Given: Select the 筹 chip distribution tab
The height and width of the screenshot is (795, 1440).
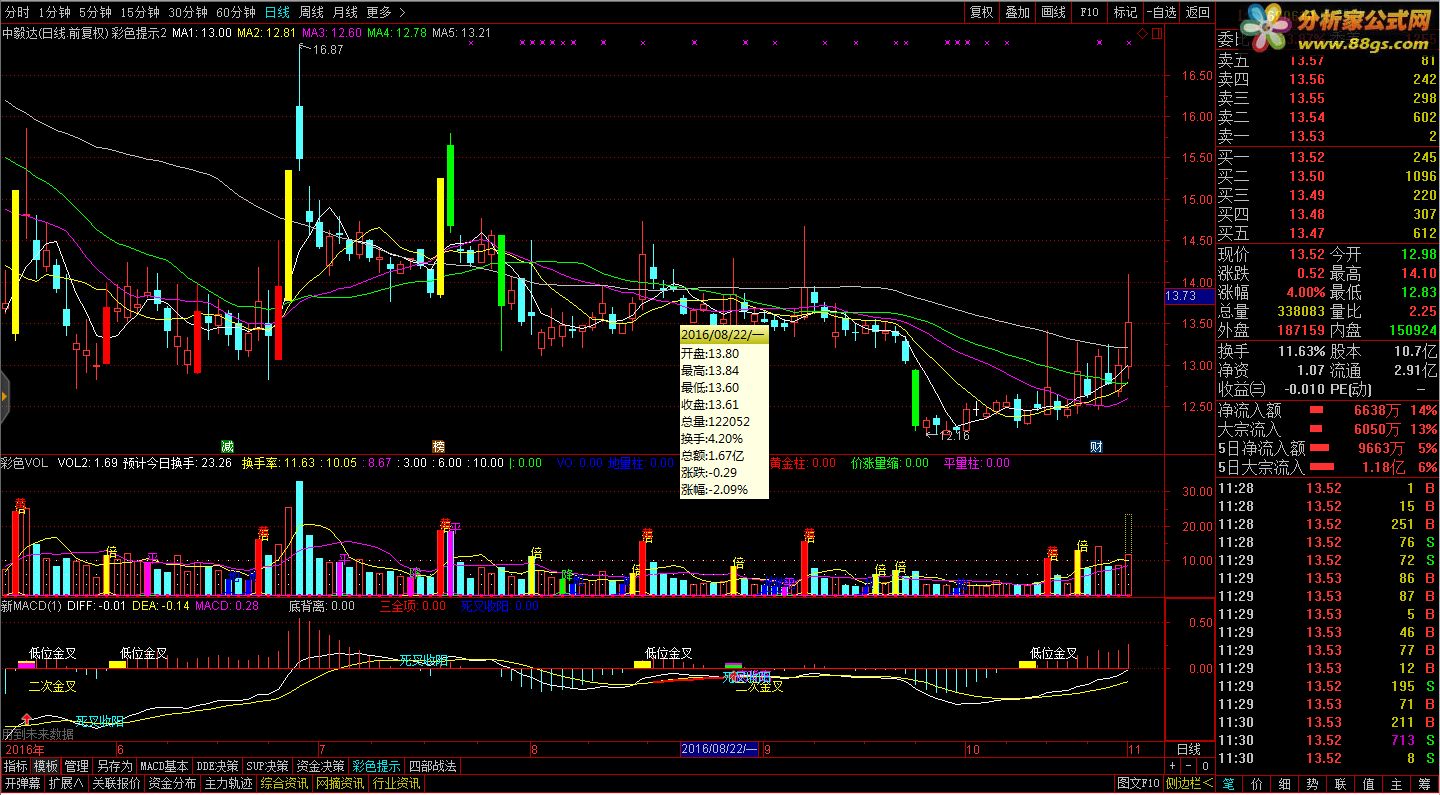Looking at the screenshot, I should click(x=1424, y=784).
